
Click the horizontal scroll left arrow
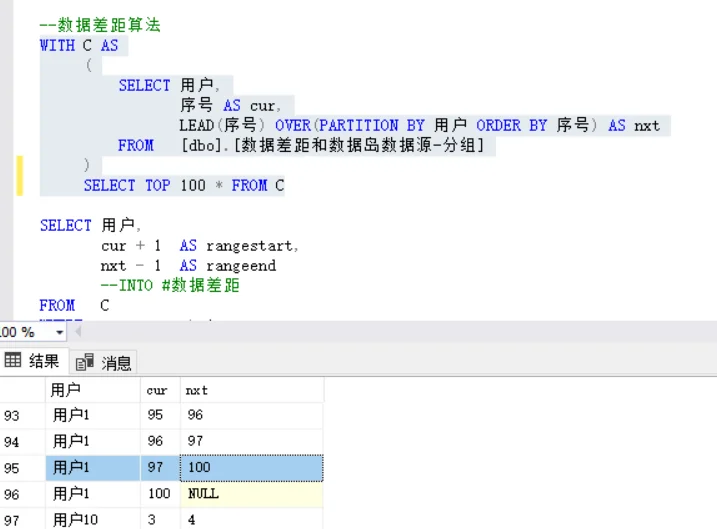point(78,331)
